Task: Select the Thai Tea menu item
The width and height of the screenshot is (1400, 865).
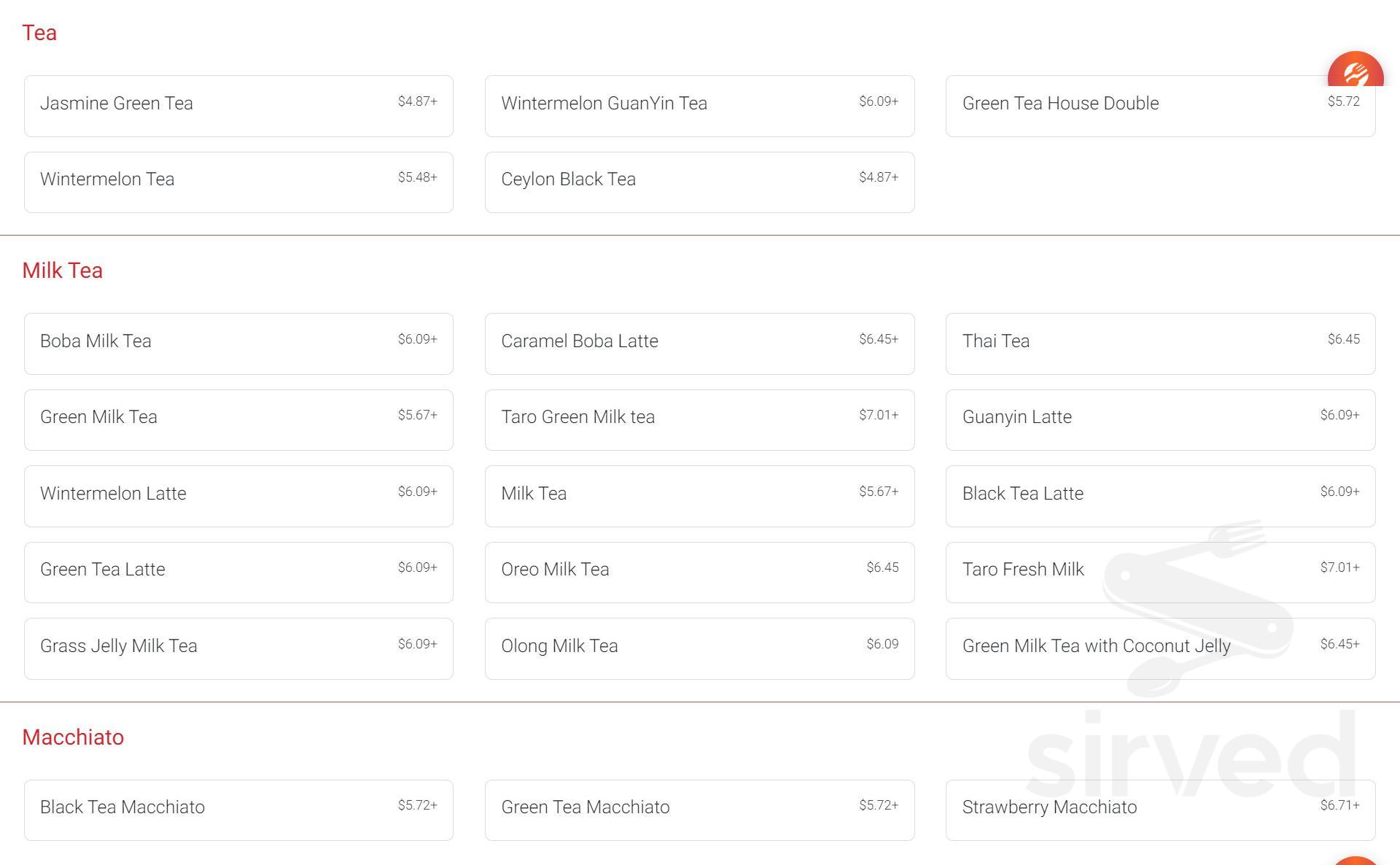Action: (1159, 344)
